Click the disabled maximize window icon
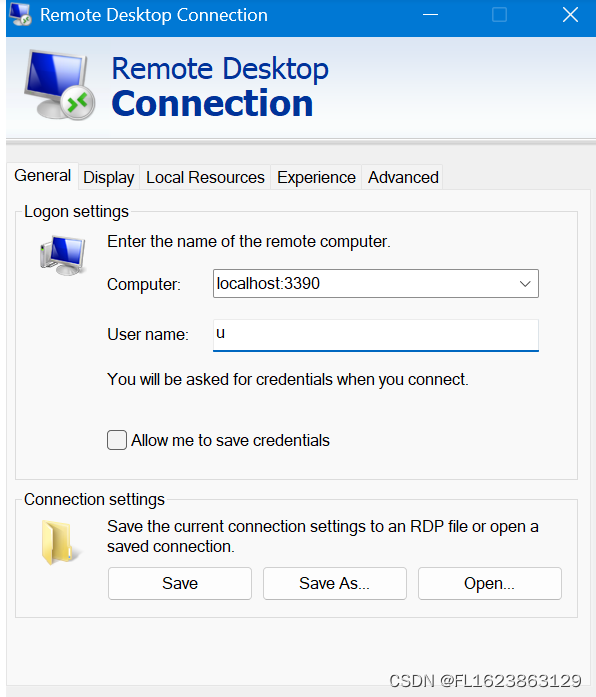This screenshot has height=697, width=596. (x=500, y=15)
